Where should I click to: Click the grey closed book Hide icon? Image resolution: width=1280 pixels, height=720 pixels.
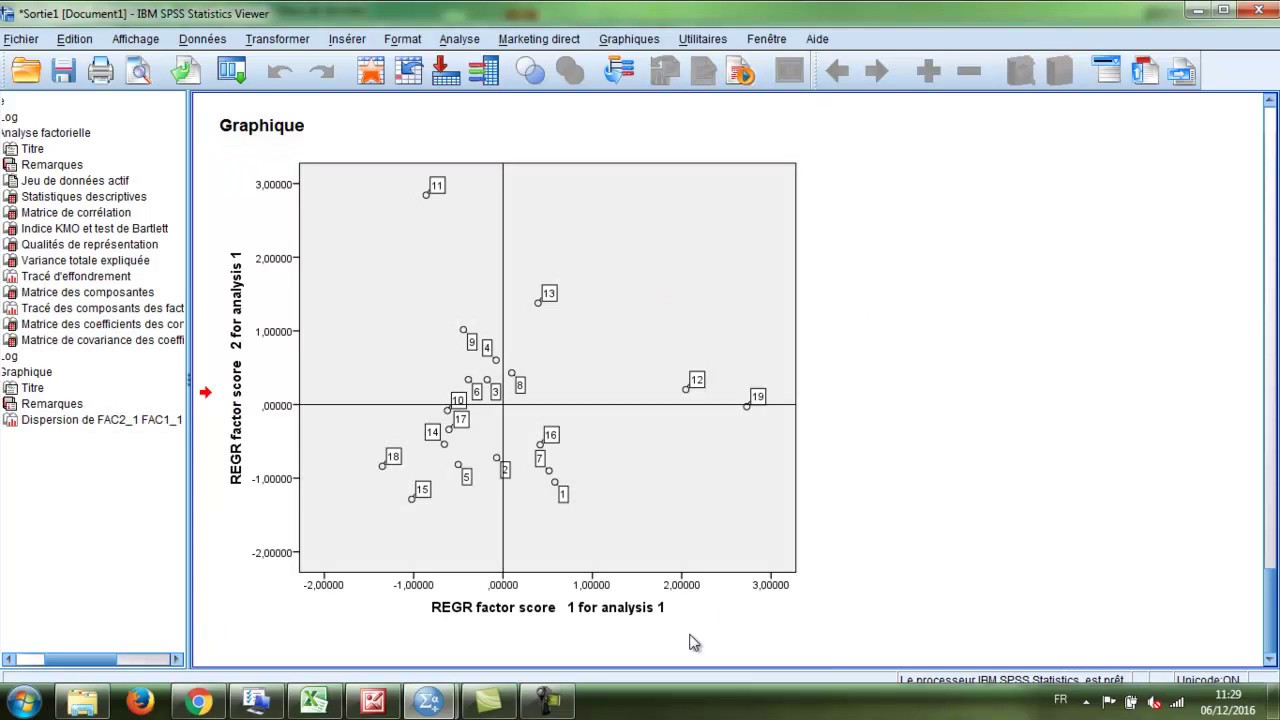tap(1058, 71)
